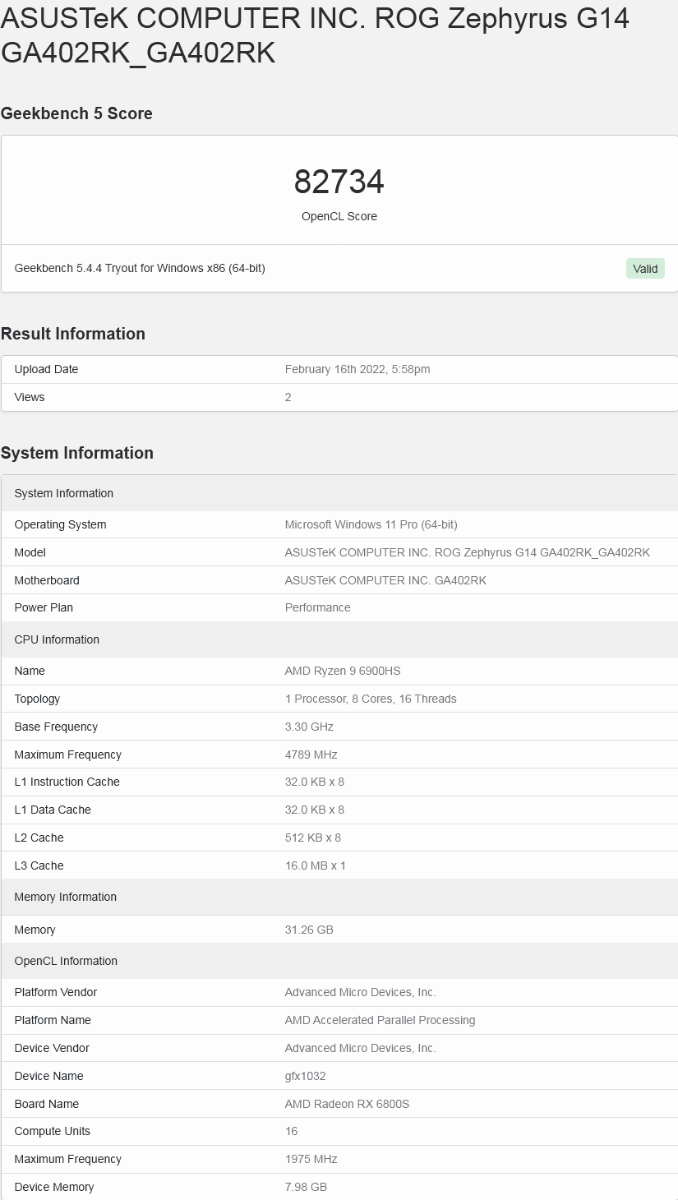Click the Result Information heading
678x1200 pixels.
(x=73, y=334)
